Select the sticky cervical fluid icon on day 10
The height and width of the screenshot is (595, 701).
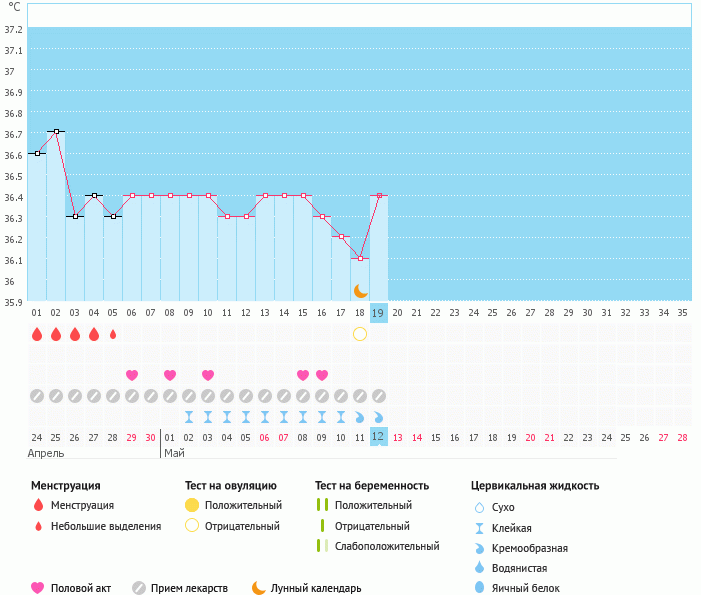[208, 417]
